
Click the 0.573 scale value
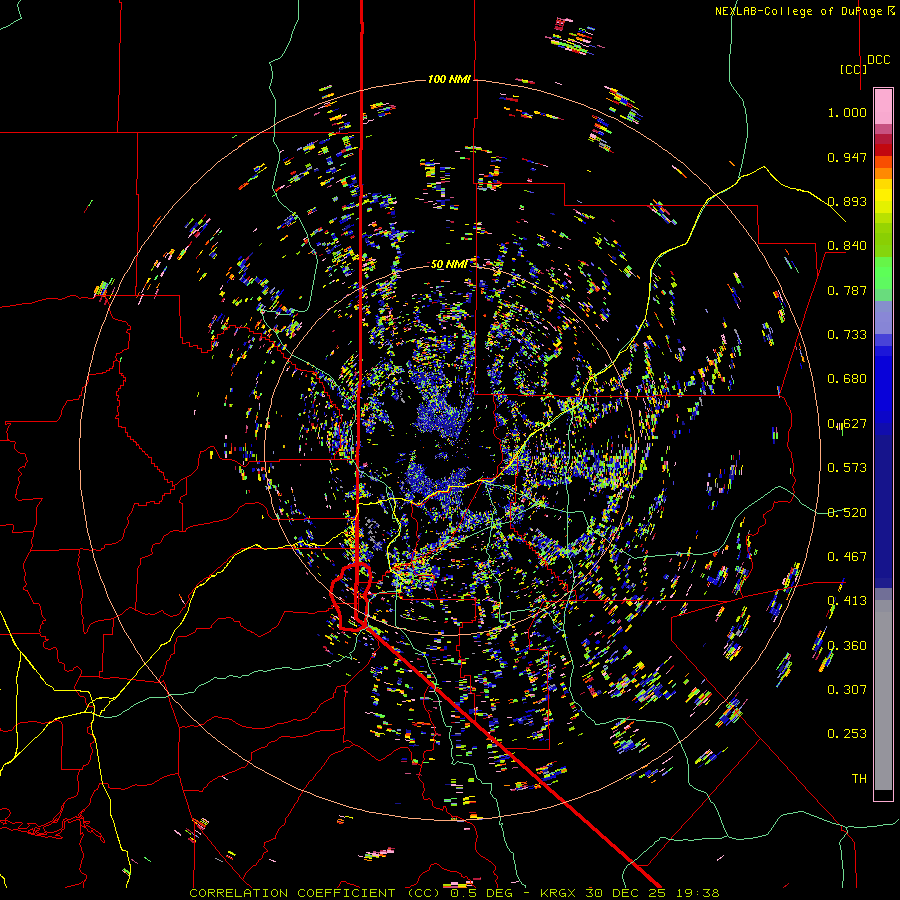coord(847,468)
